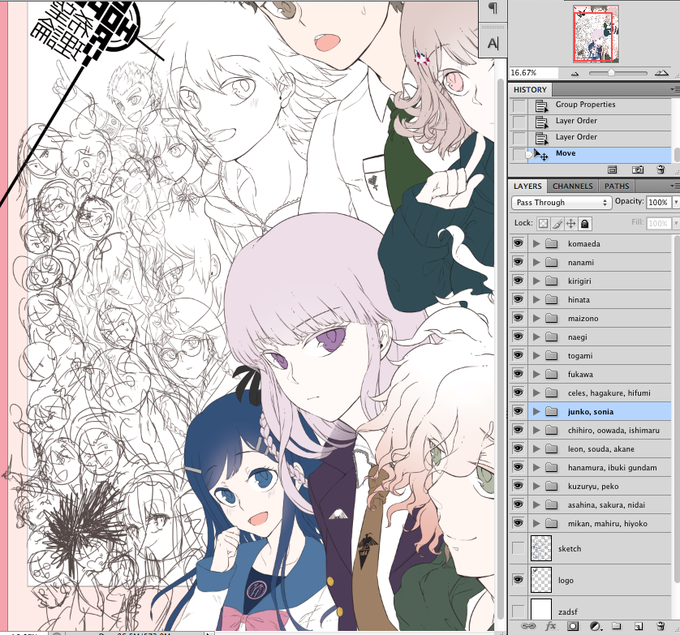
Task: Expand the kuzuryu, peko group
Action: (x=536, y=486)
